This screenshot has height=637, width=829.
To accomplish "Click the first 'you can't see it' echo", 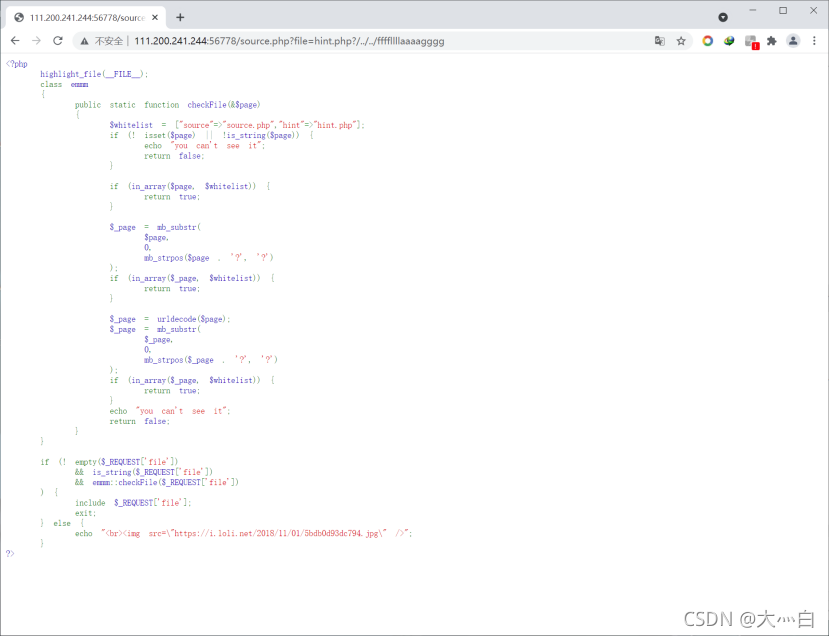I will coord(205,146).
